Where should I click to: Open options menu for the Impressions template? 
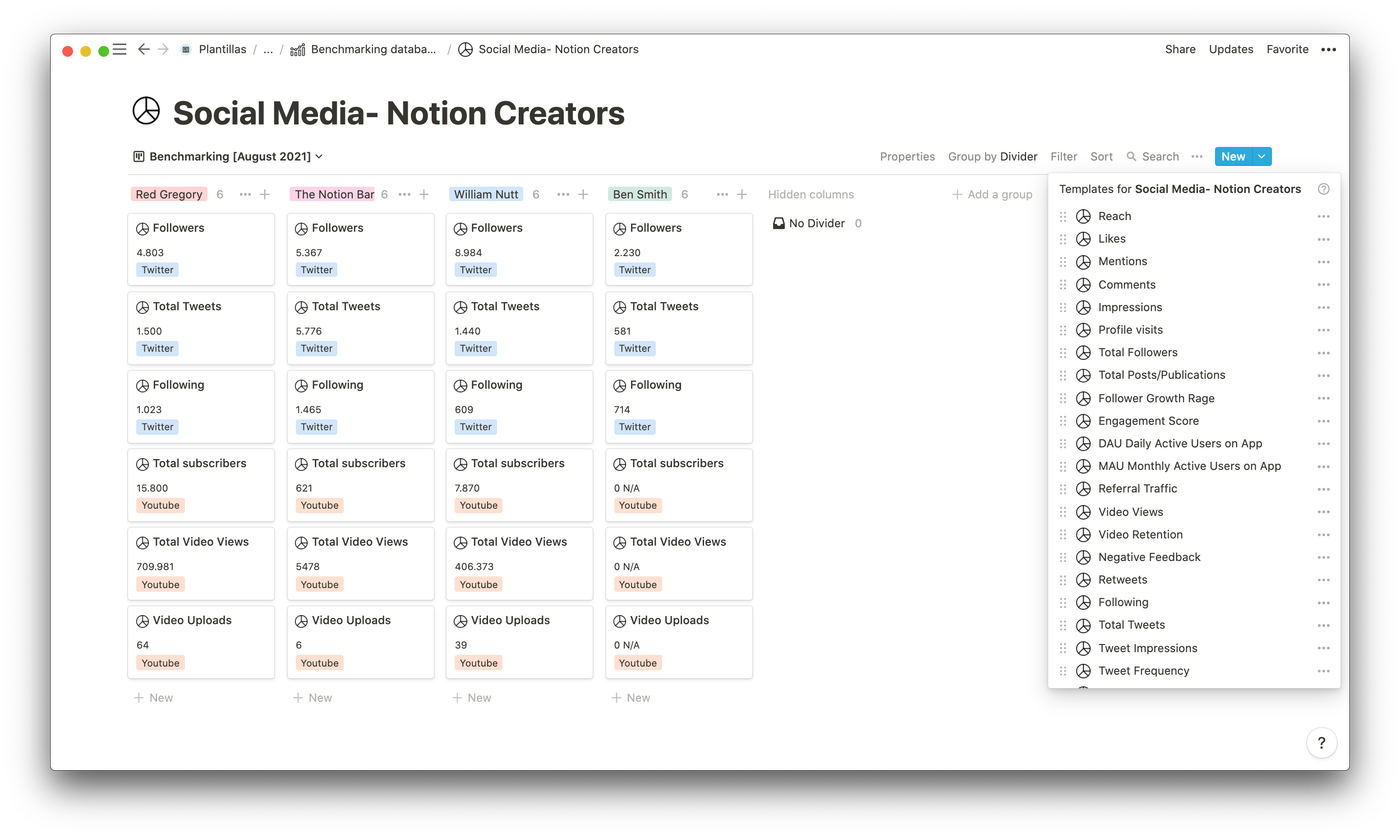(x=1323, y=307)
